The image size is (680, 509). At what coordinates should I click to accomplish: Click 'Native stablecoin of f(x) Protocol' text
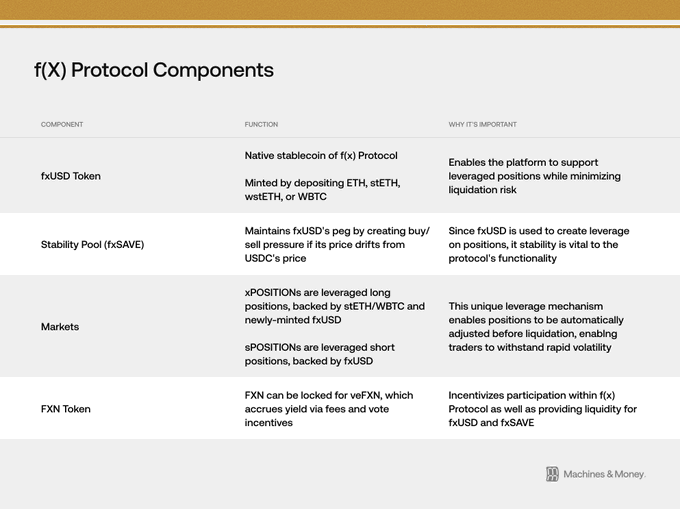pos(321,156)
